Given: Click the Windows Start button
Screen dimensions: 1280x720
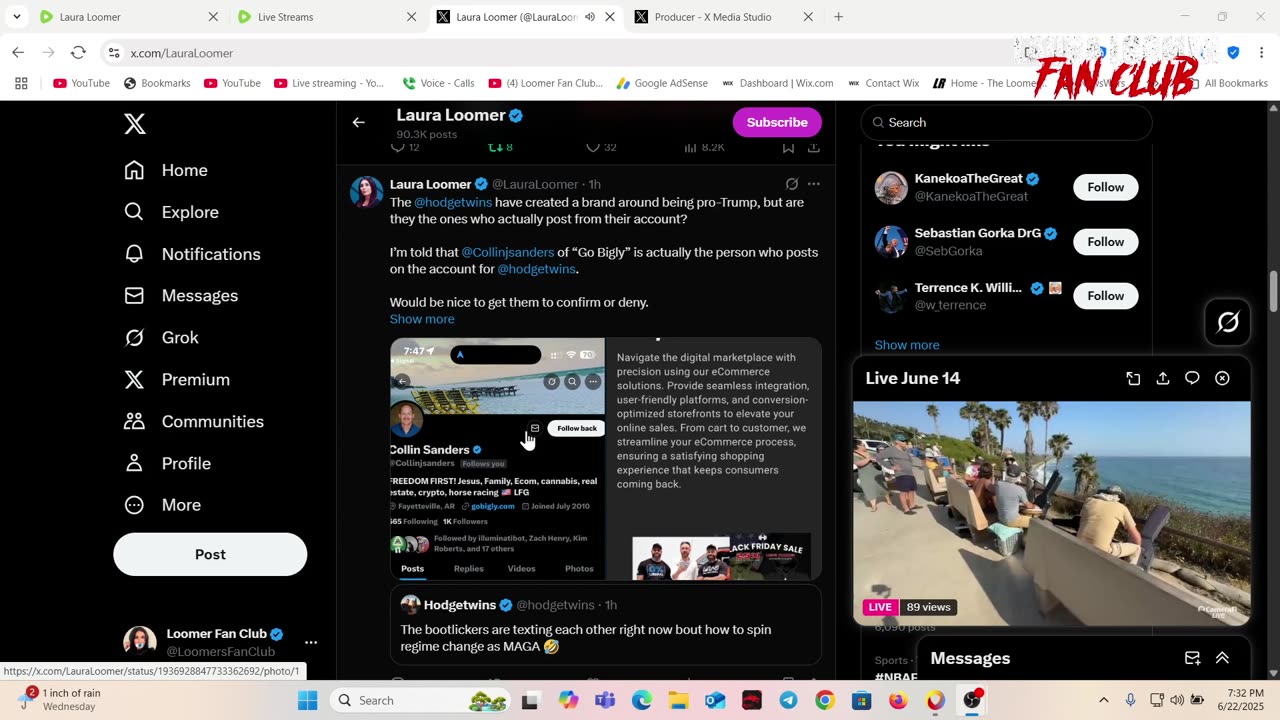Looking at the screenshot, I should (307, 700).
